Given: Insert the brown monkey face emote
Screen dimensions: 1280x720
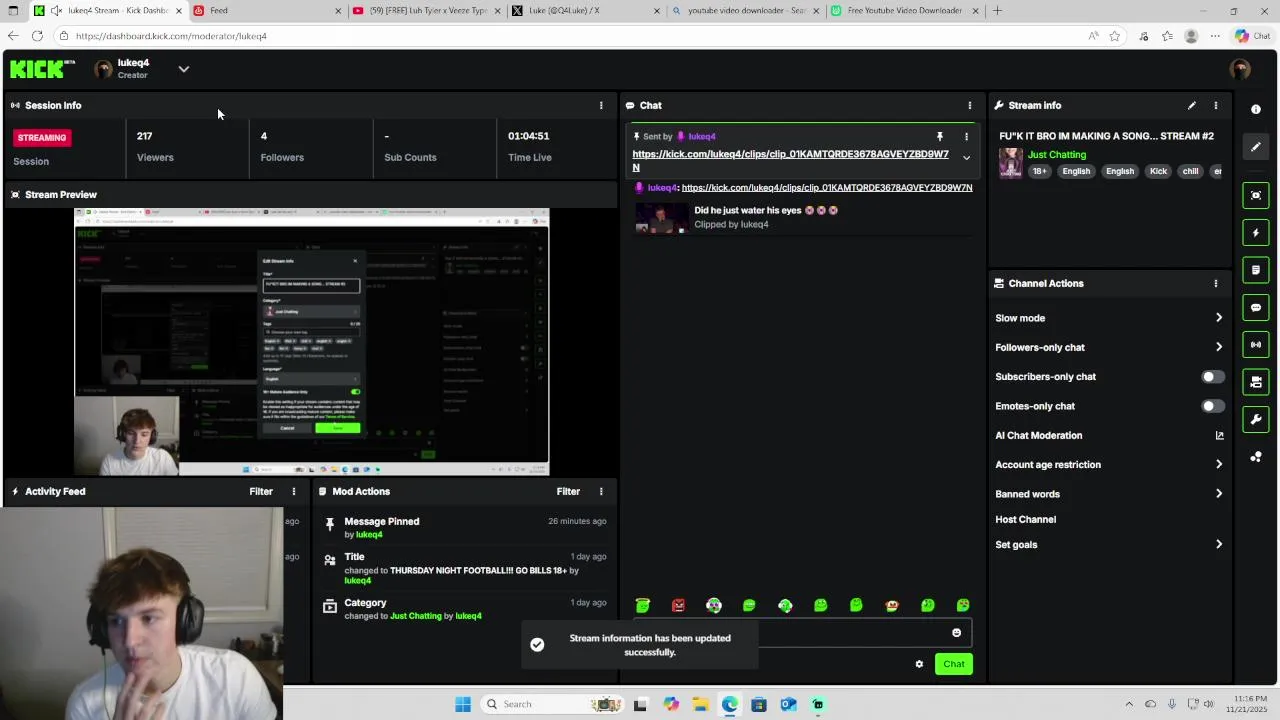Looking at the screenshot, I should [x=892, y=605].
